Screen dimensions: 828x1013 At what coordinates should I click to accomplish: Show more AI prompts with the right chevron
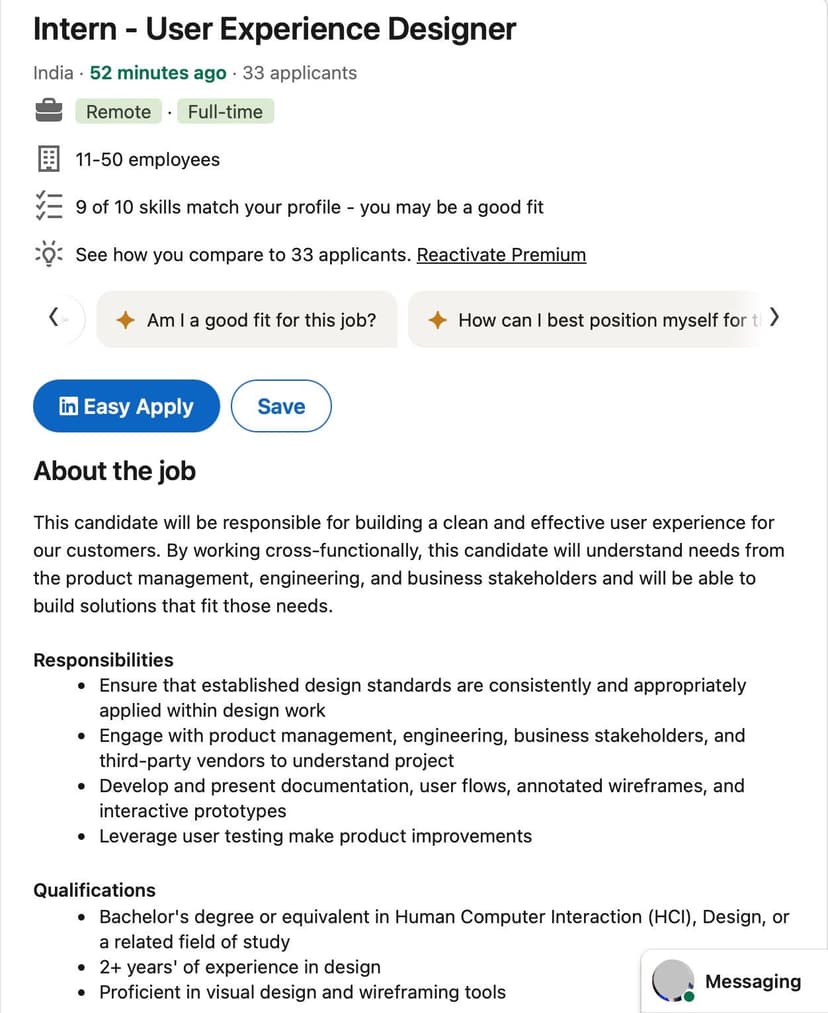pyautogui.click(x=774, y=319)
